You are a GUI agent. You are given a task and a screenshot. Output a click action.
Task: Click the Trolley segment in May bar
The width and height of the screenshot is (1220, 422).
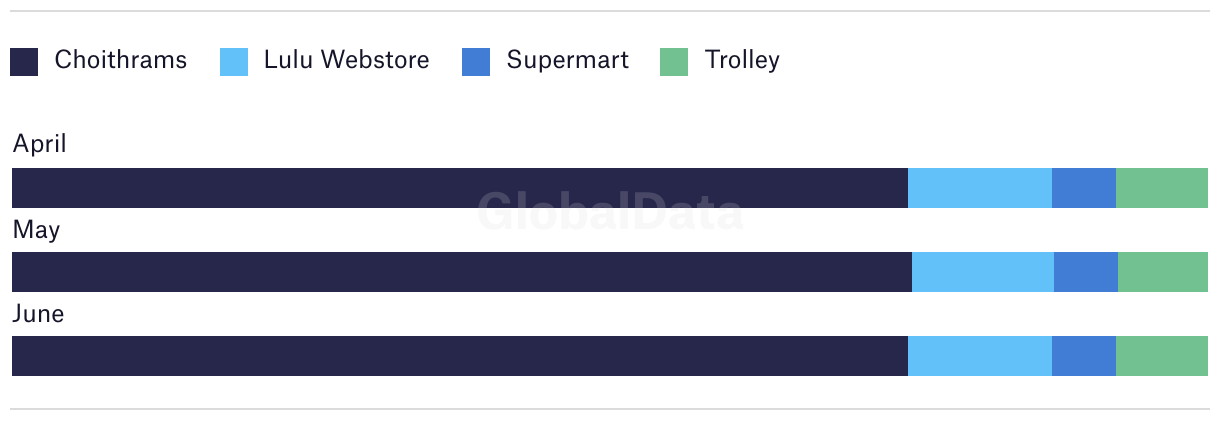coord(1163,272)
